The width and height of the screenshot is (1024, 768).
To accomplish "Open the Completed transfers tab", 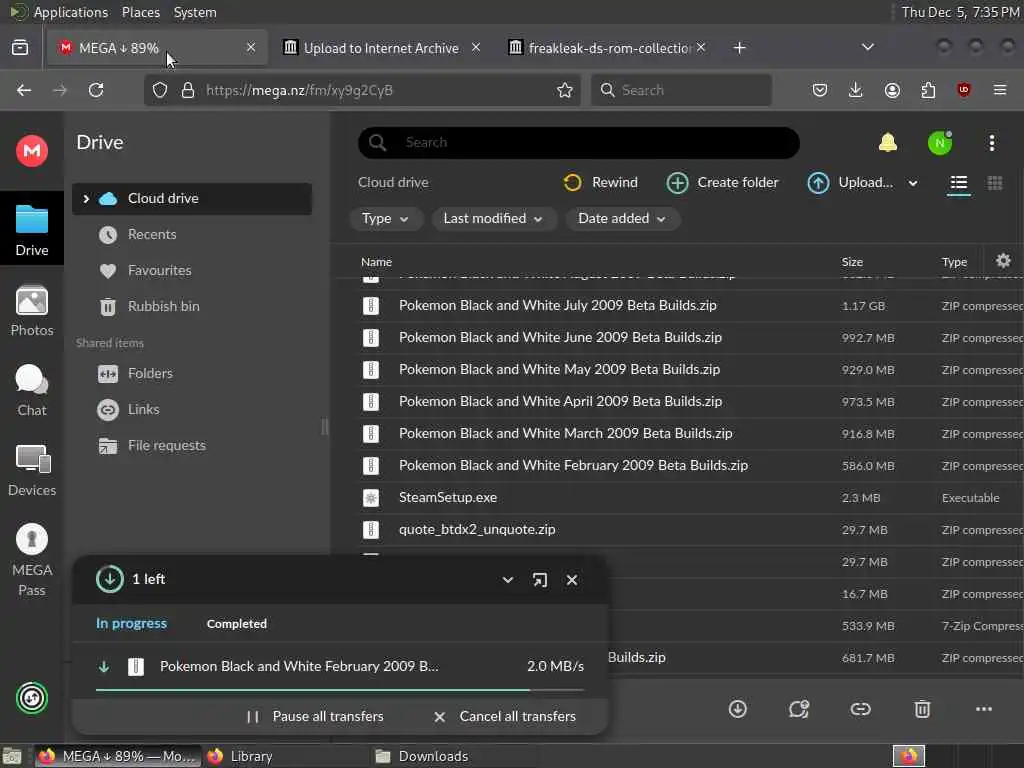I will [x=236, y=624].
